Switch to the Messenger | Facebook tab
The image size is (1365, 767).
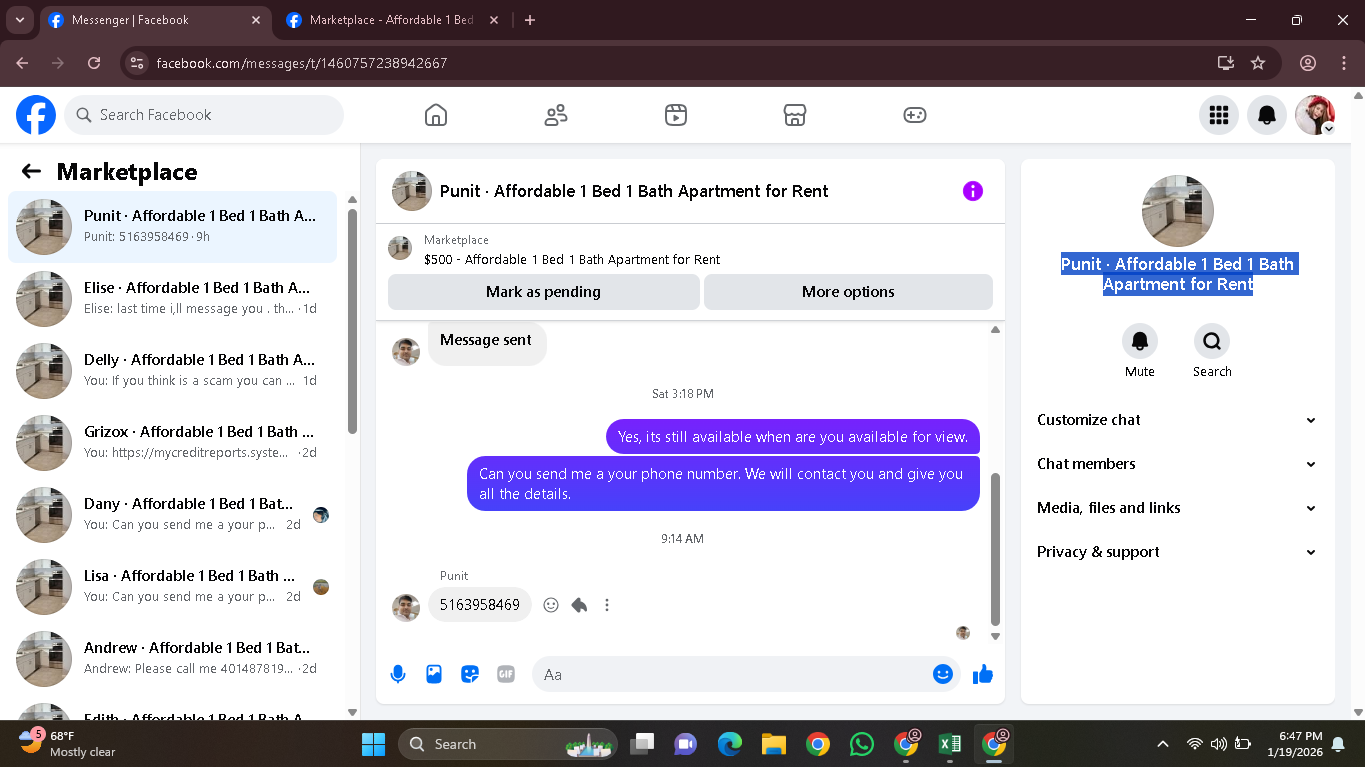[156, 20]
